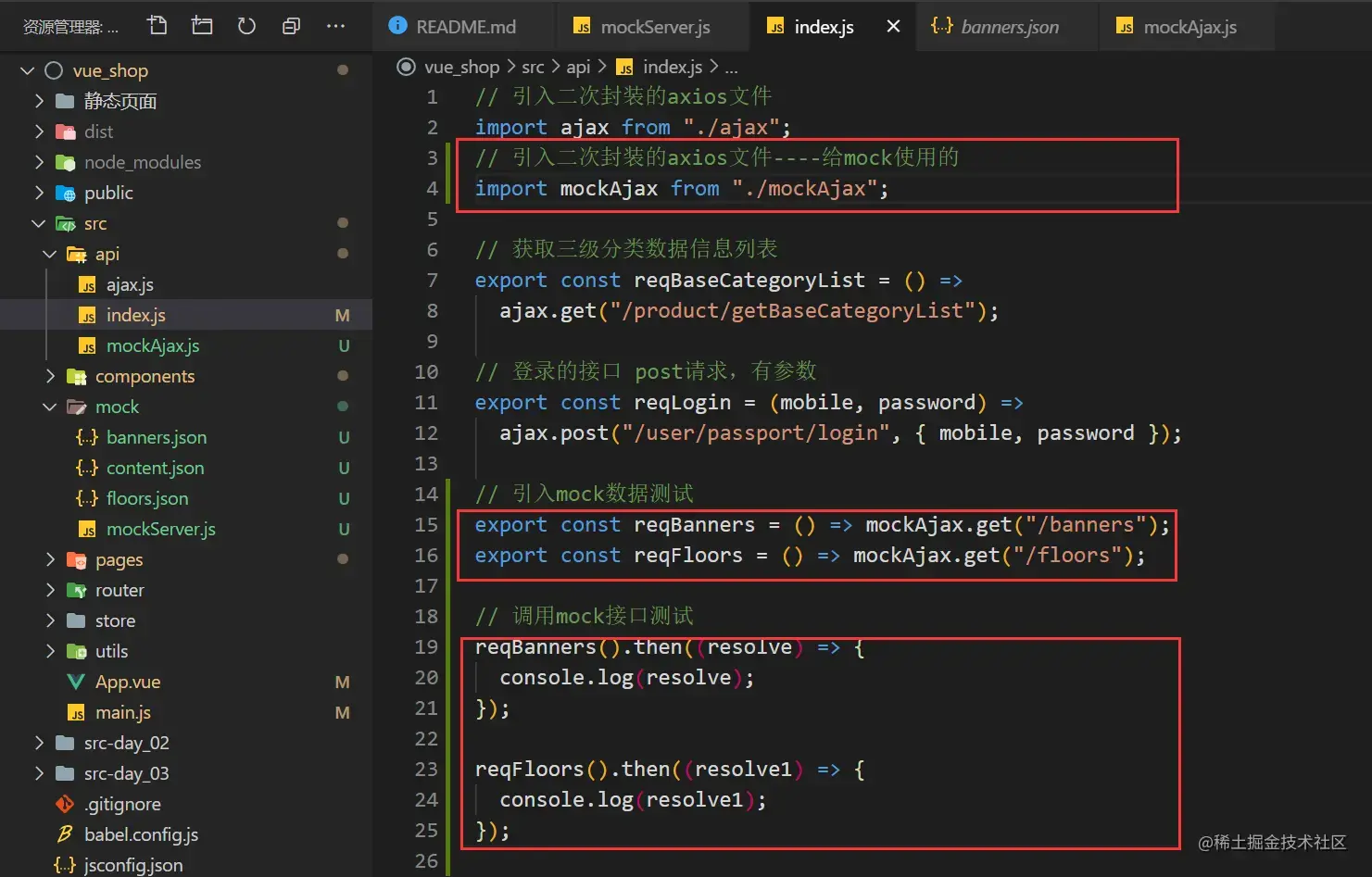Click the dist folder icon
1372x877 pixels.
(x=65, y=132)
